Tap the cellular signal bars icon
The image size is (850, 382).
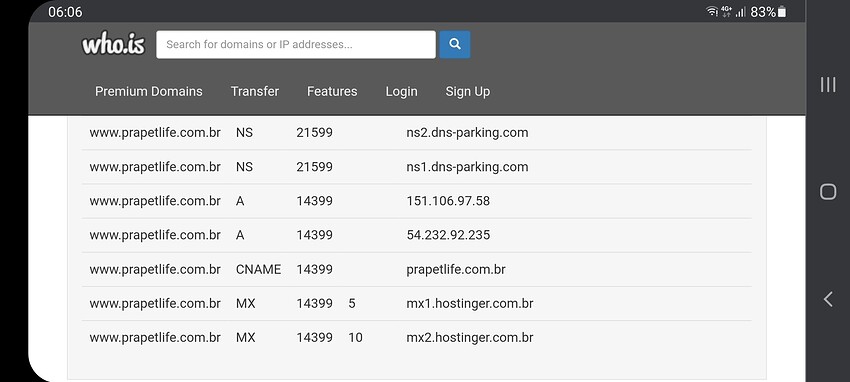click(740, 12)
